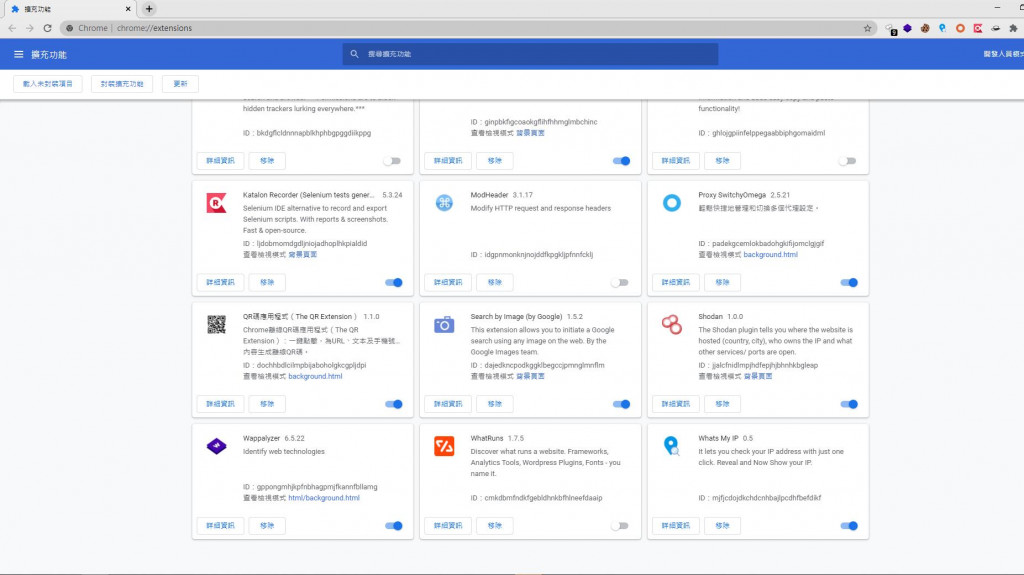
Task: Click the Proxy SwitchyOmega circle logo
Action: [671, 203]
